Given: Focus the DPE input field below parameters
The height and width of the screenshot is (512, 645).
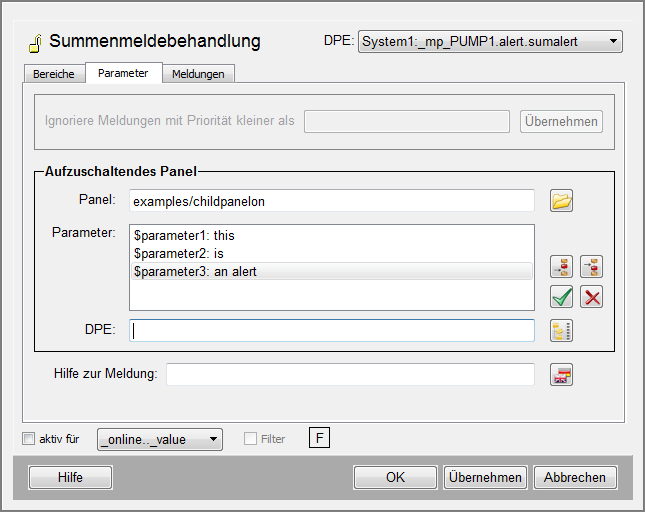Looking at the screenshot, I should tap(332, 331).
